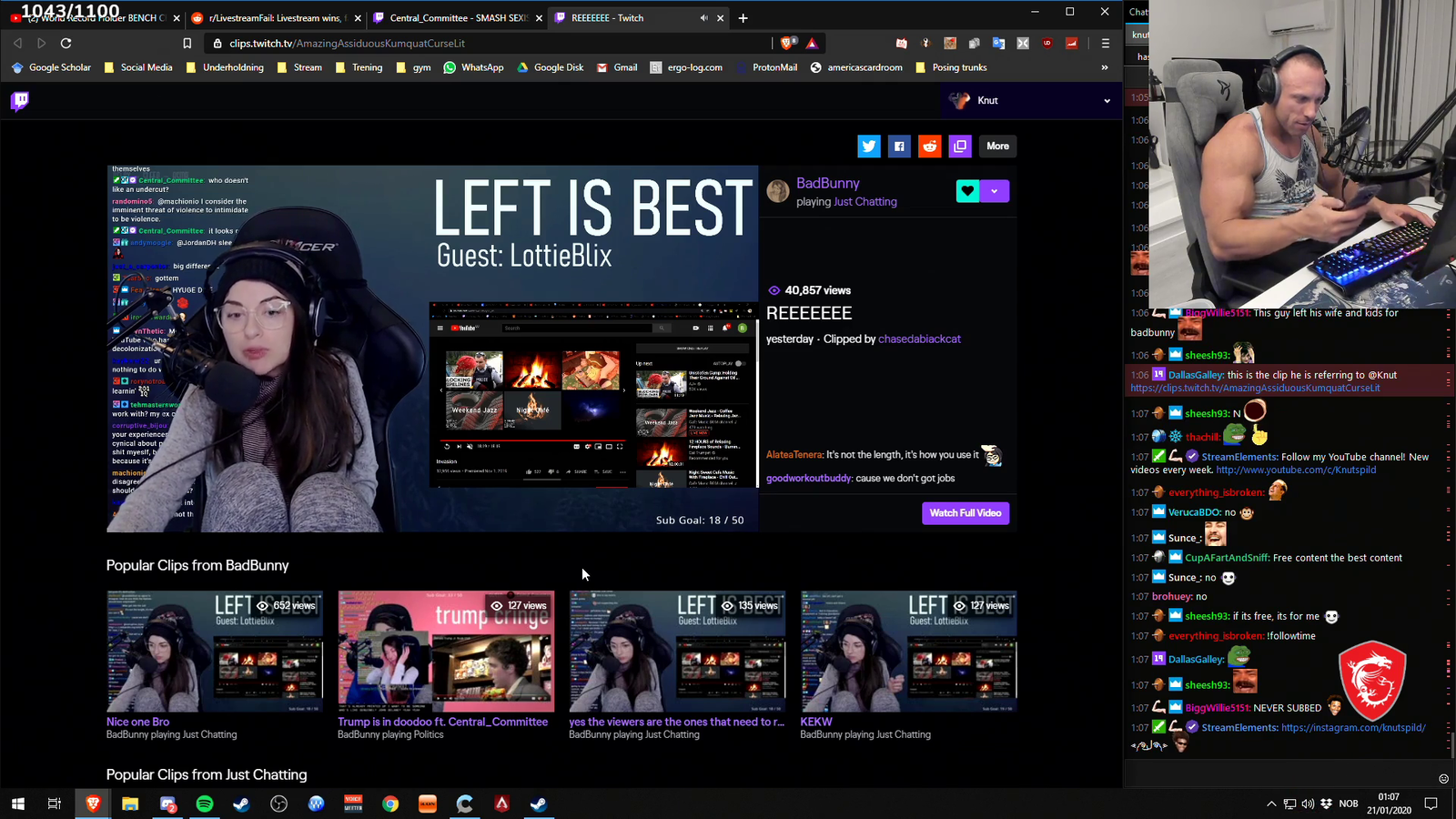Open the ergo-log.com bookmark
This screenshot has width=1456, height=819.
686,67
